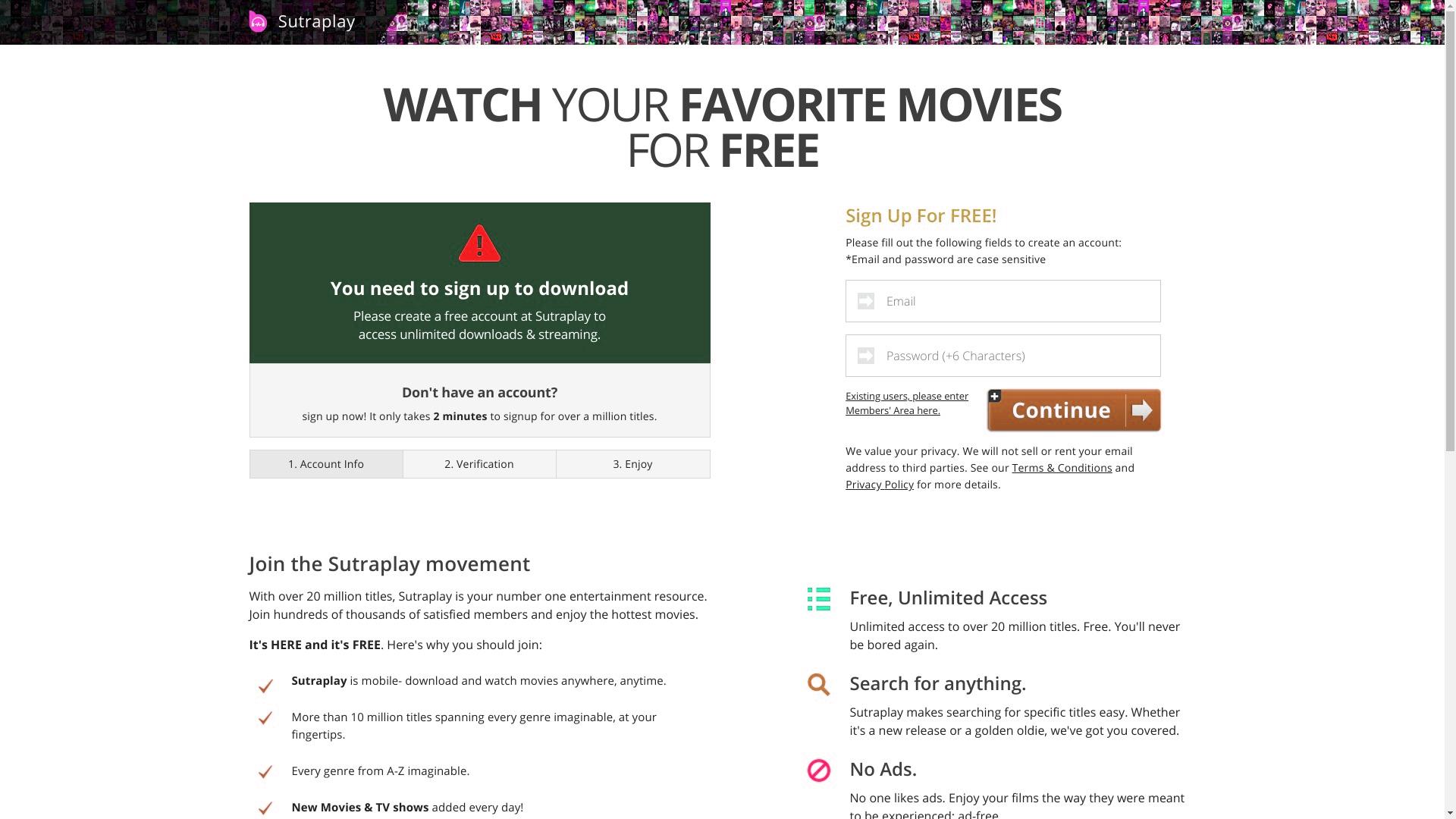Viewport: 1456px width, 819px height.
Task: Click the plus icon on Continue button
Action: 995,396
